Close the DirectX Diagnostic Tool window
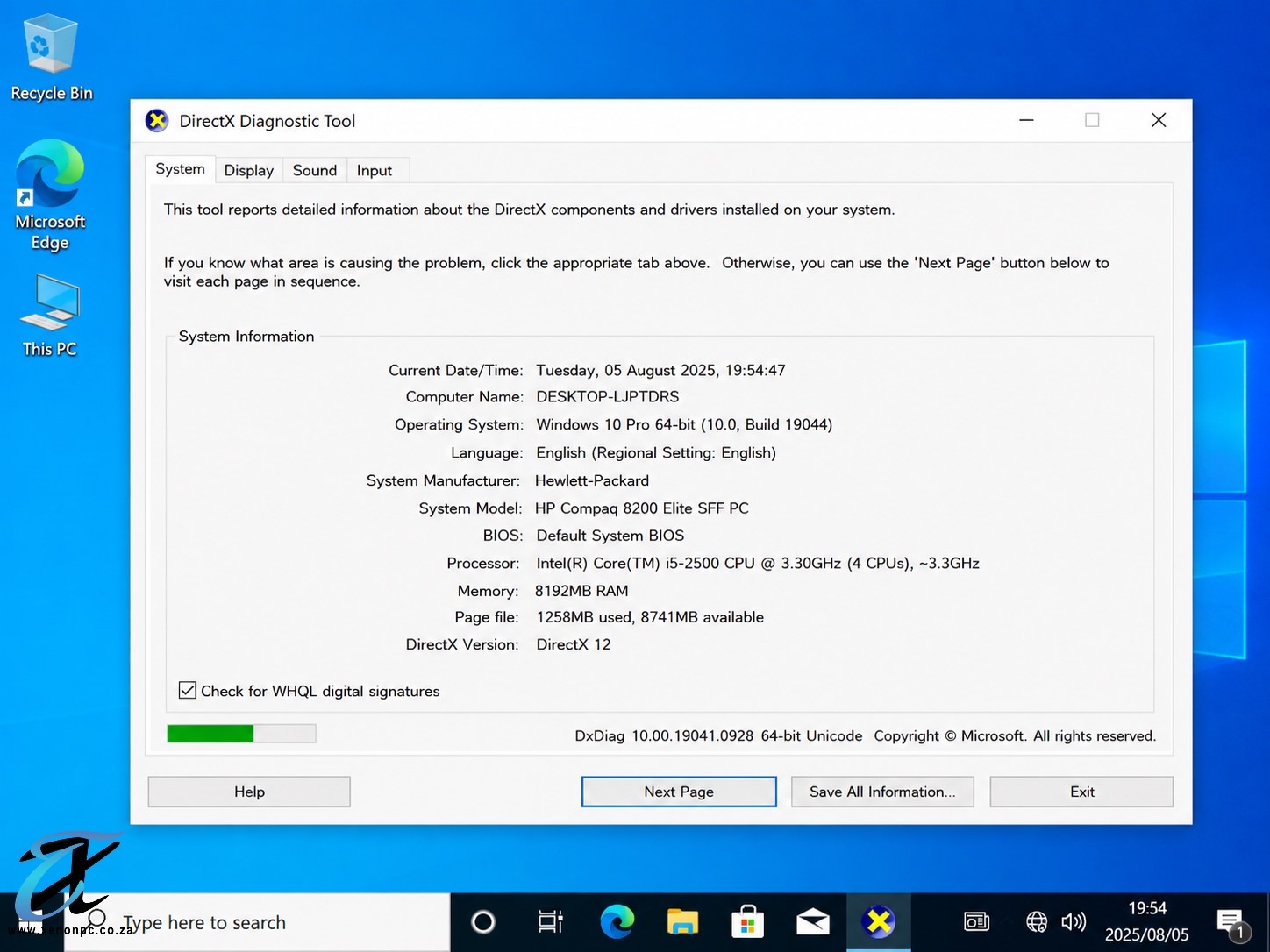The width and height of the screenshot is (1270, 952). 1159,120
